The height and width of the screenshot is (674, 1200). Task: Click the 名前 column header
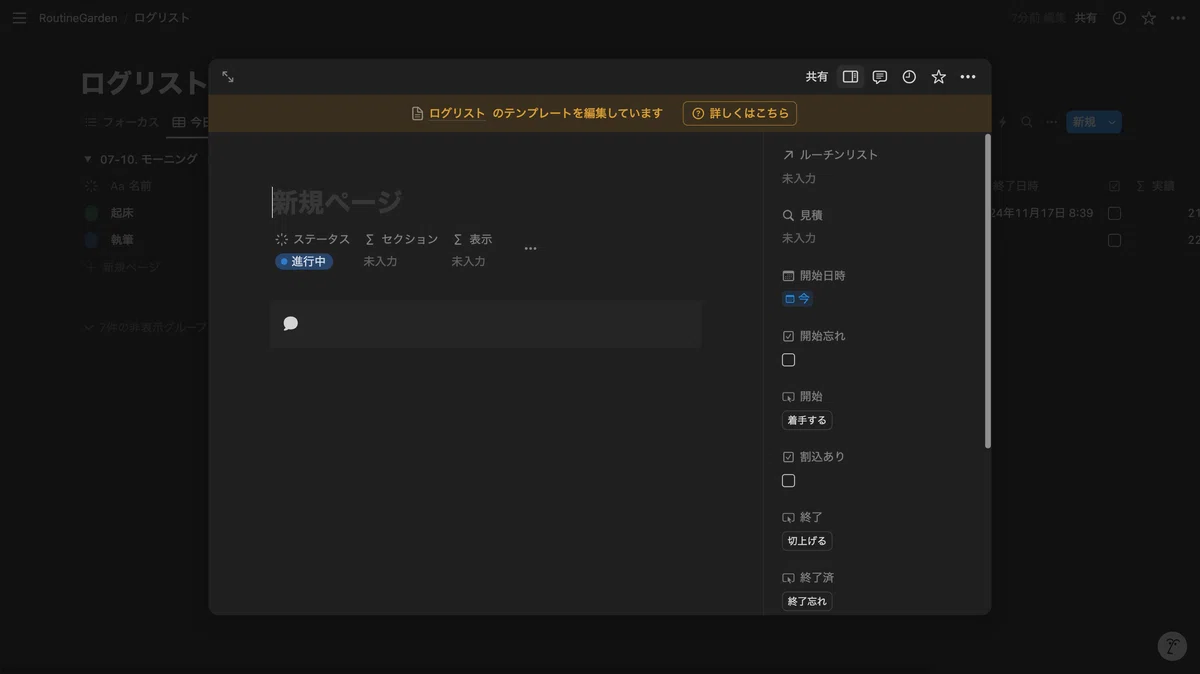tap(131, 186)
